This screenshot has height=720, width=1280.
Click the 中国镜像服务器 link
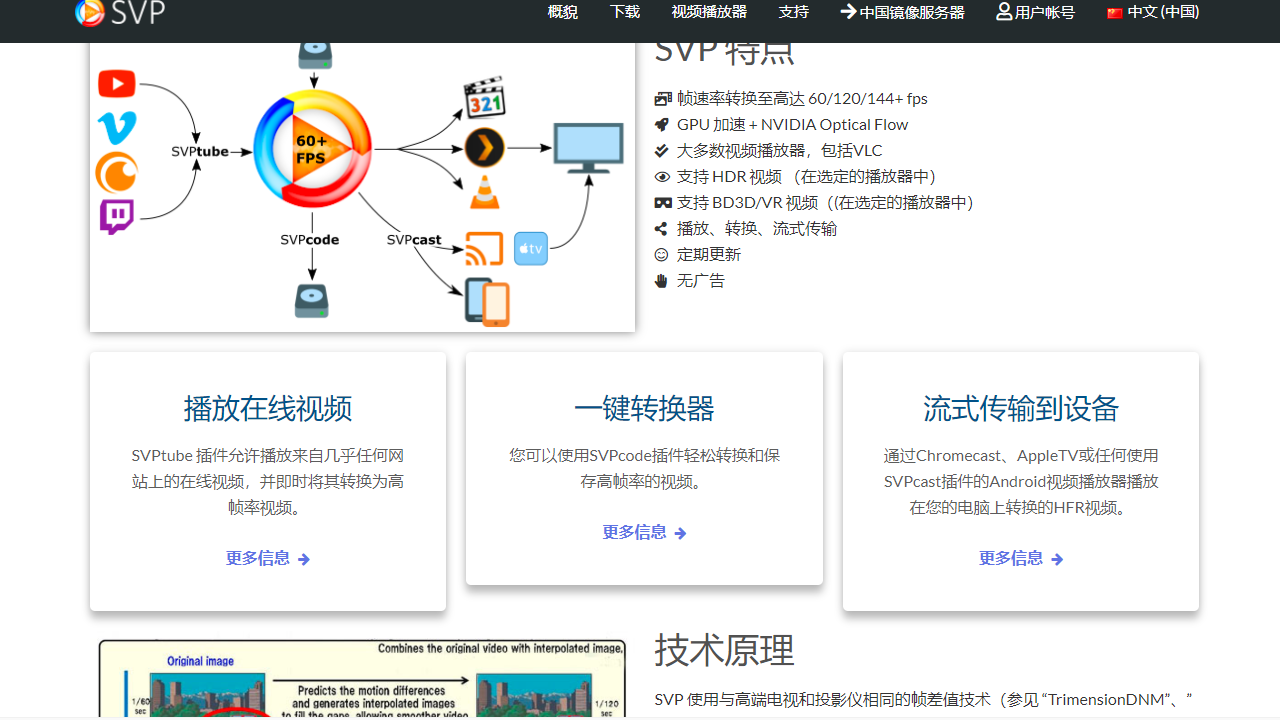click(x=902, y=12)
